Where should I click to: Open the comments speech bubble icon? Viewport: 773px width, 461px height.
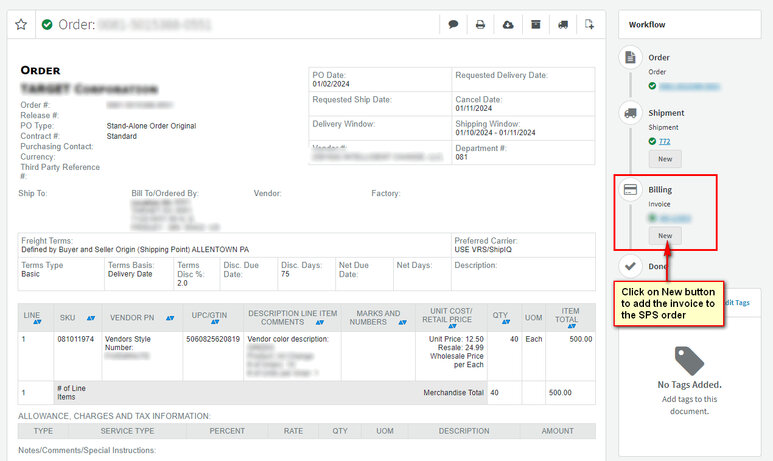(x=453, y=24)
